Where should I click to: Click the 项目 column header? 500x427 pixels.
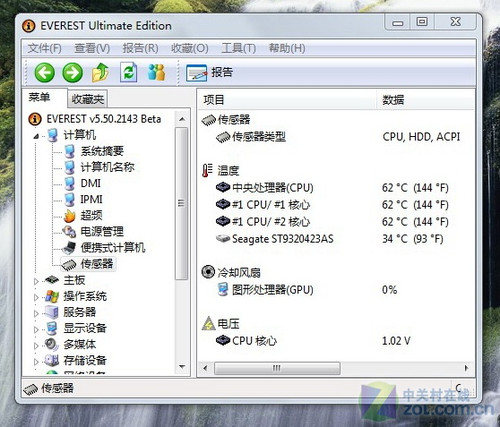pos(287,100)
